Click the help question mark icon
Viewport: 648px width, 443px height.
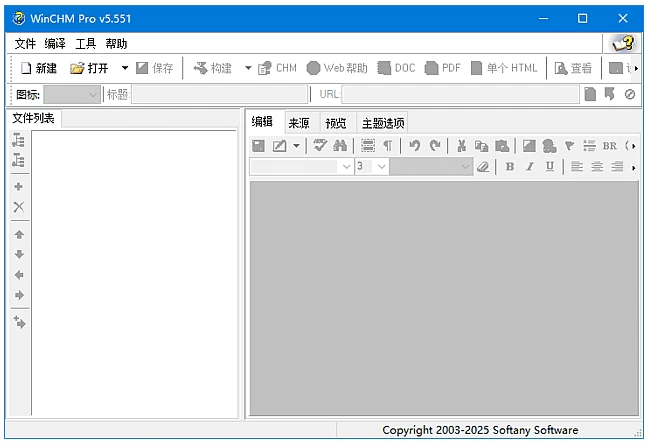[x=623, y=43]
